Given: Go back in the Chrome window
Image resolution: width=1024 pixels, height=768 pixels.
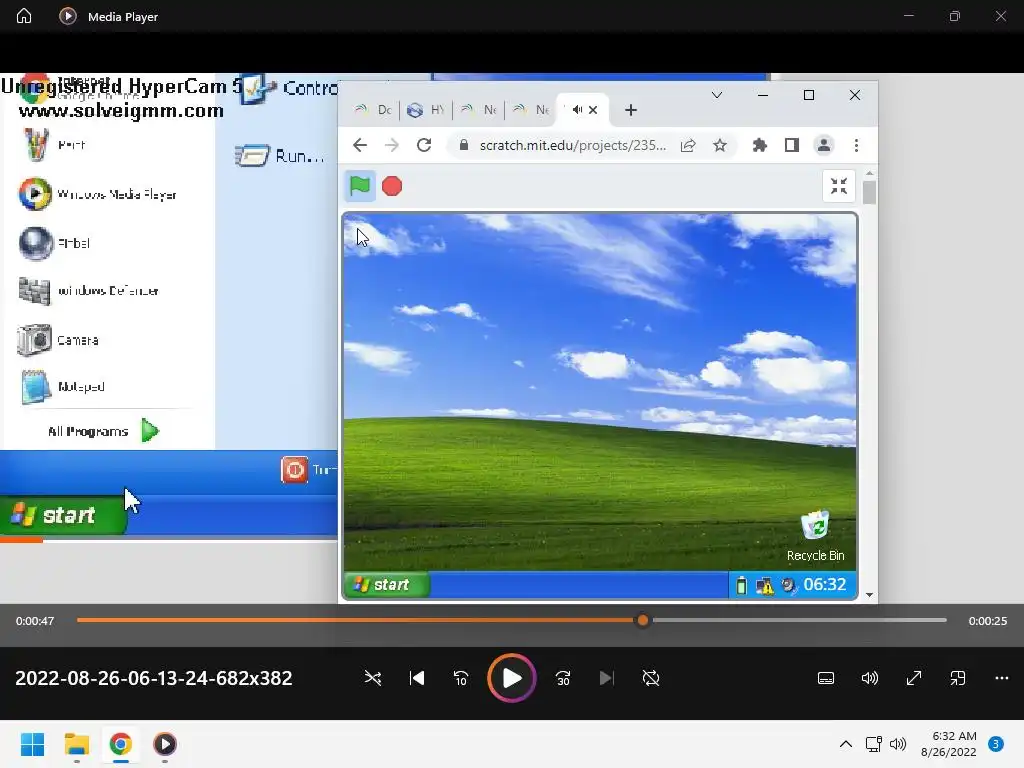Looking at the screenshot, I should [x=360, y=145].
